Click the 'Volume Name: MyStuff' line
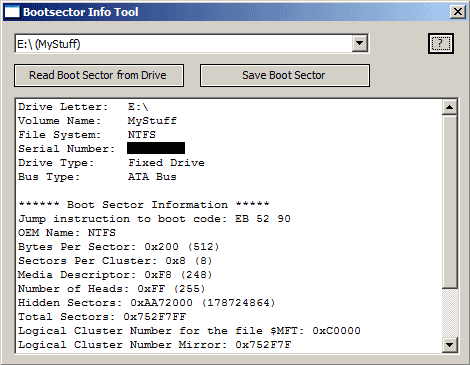The image size is (470, 365). pos(97,121)
